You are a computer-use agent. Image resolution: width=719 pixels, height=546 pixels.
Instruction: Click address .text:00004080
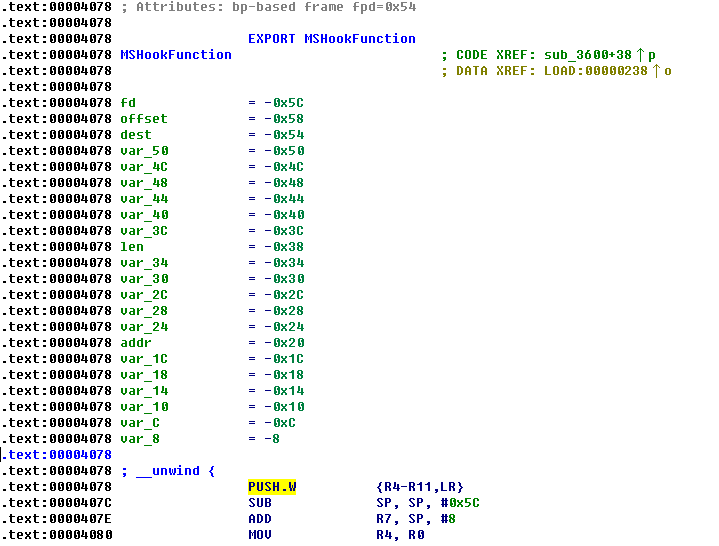coord(57,535)
